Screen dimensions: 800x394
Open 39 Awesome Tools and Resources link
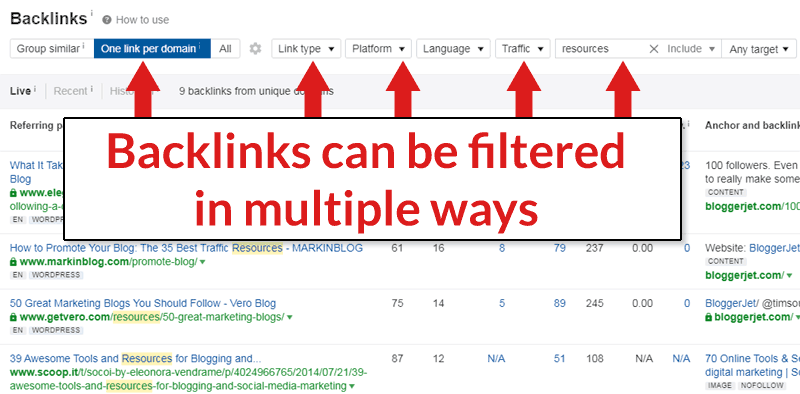135,358
